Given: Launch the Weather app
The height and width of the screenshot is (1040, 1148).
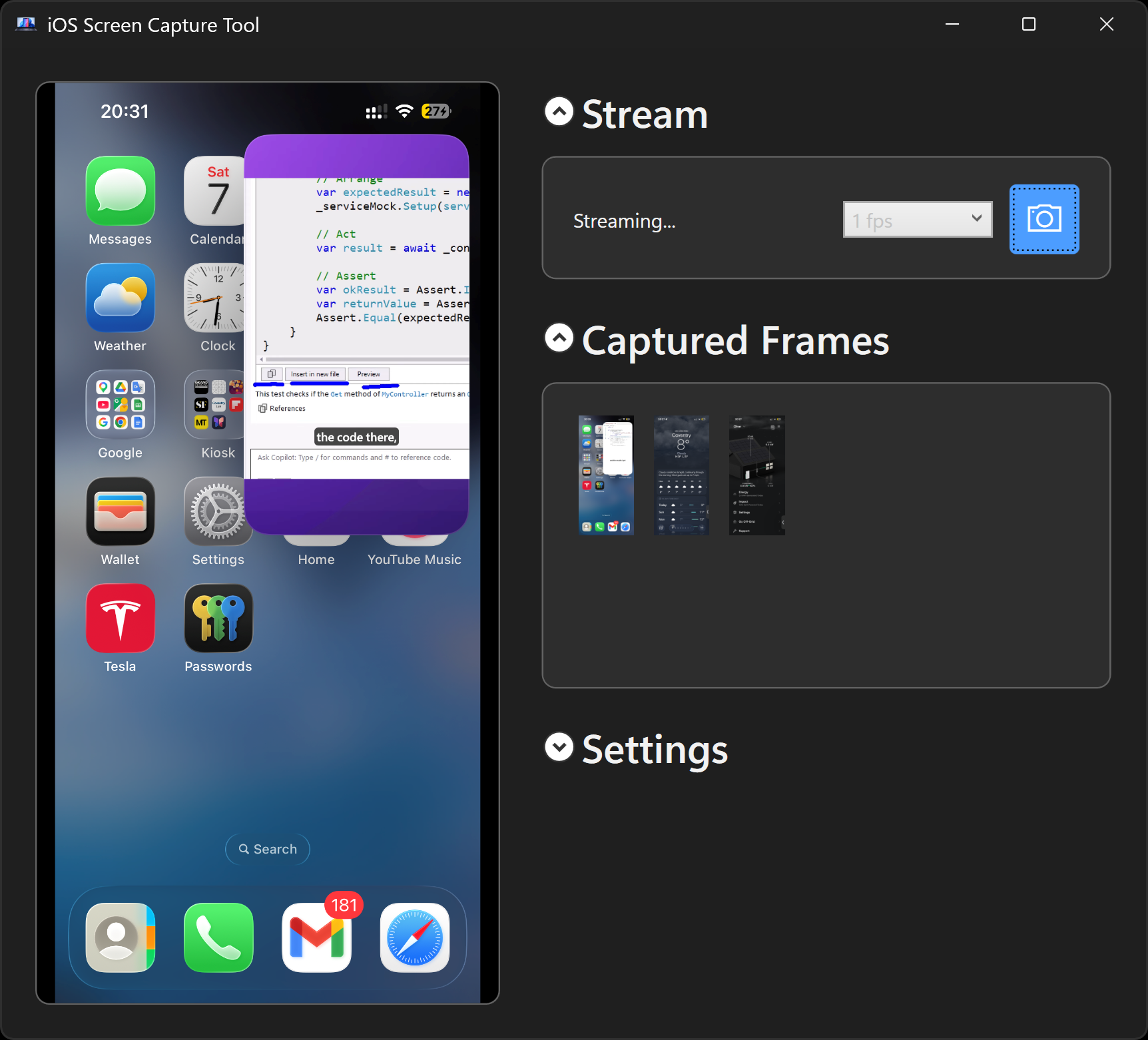Looking at the screenshot, I should pyautogui.click(x=120, y=298).
